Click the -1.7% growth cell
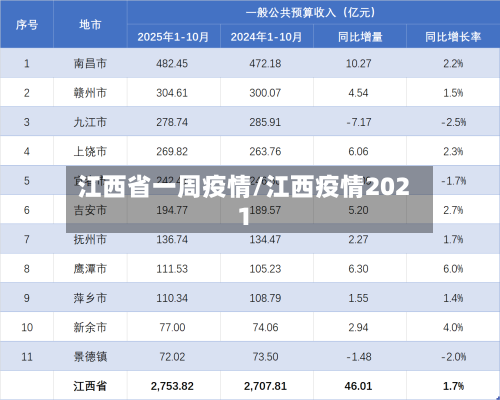This screenshot has height=400, width=500. point(453,181)
